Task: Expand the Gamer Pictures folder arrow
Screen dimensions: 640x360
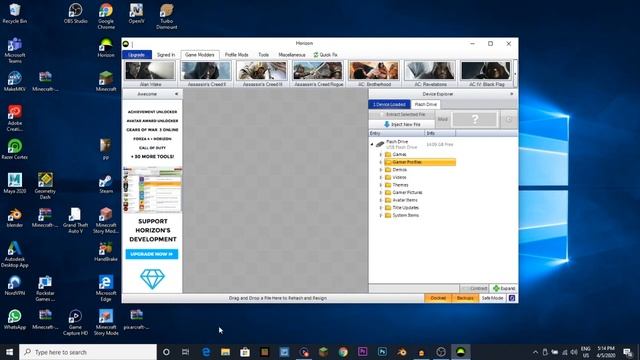Action: coord(381,193)
